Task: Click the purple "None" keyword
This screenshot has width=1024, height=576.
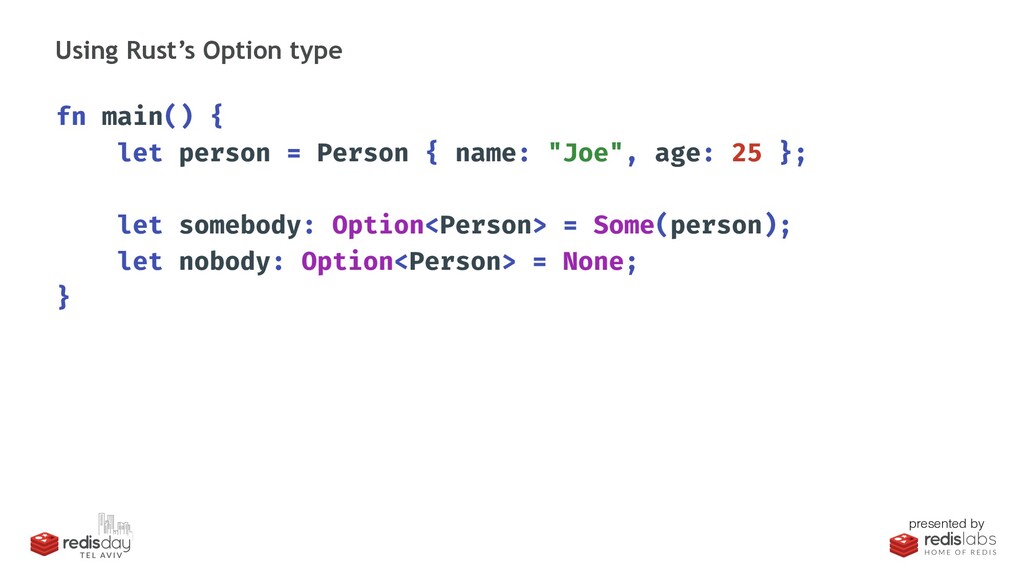Action: coord(593,261)
